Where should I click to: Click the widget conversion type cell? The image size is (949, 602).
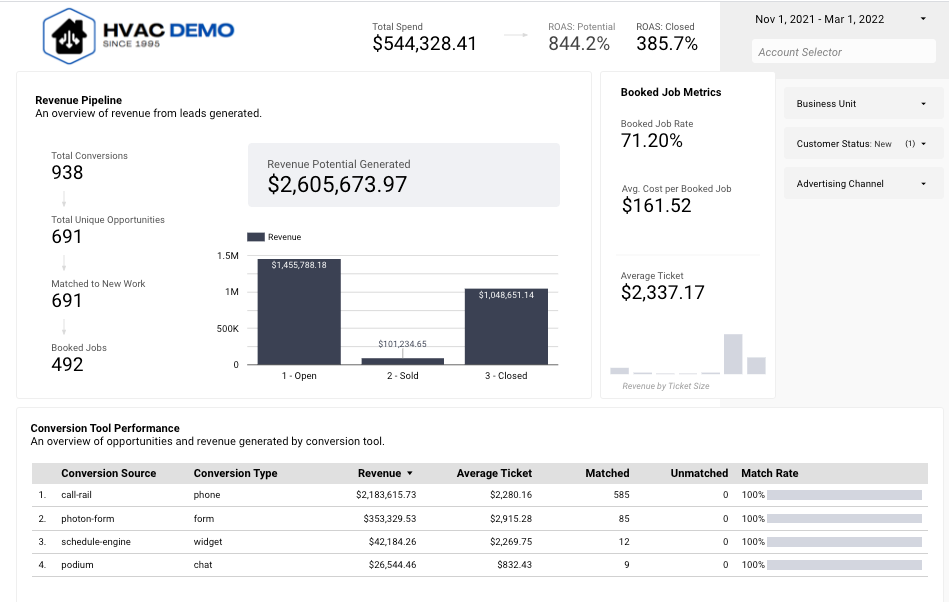point(208,541)
